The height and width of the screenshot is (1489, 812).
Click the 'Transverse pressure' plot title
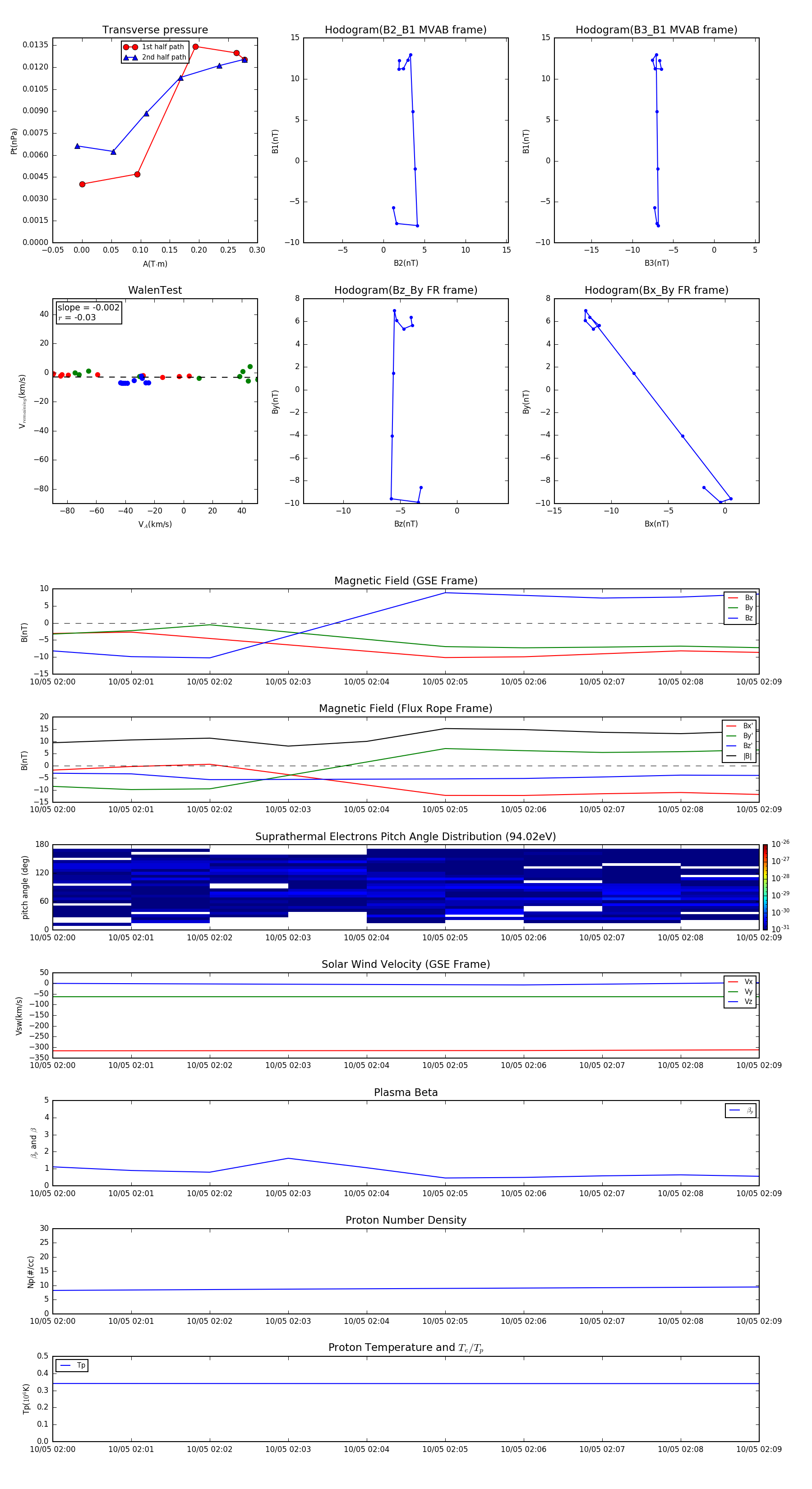coord(155,30)
